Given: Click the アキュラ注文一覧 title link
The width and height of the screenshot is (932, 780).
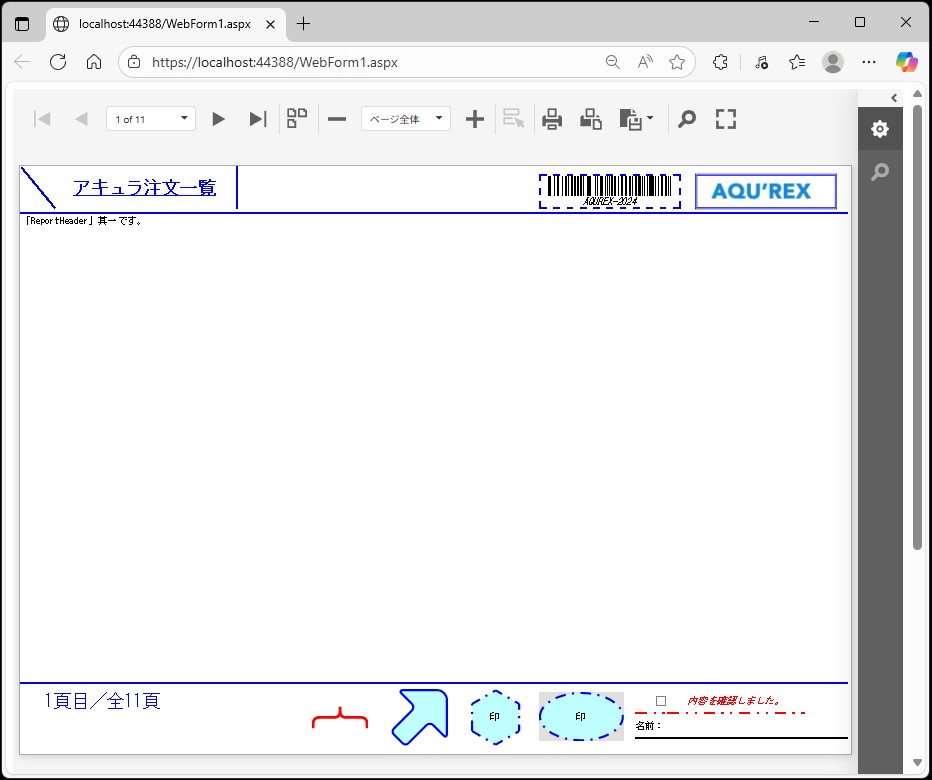Looking at the screenshot, I should tap(144, 187).
